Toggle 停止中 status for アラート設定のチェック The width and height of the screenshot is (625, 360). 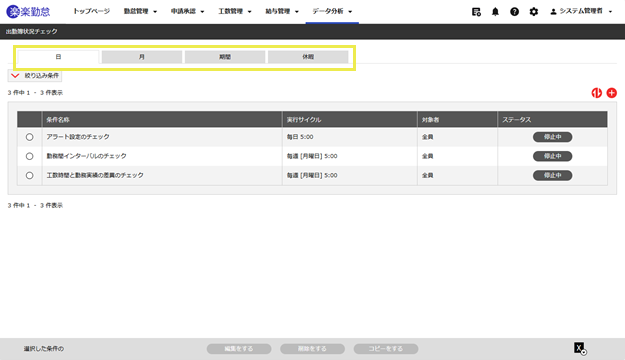552,137
